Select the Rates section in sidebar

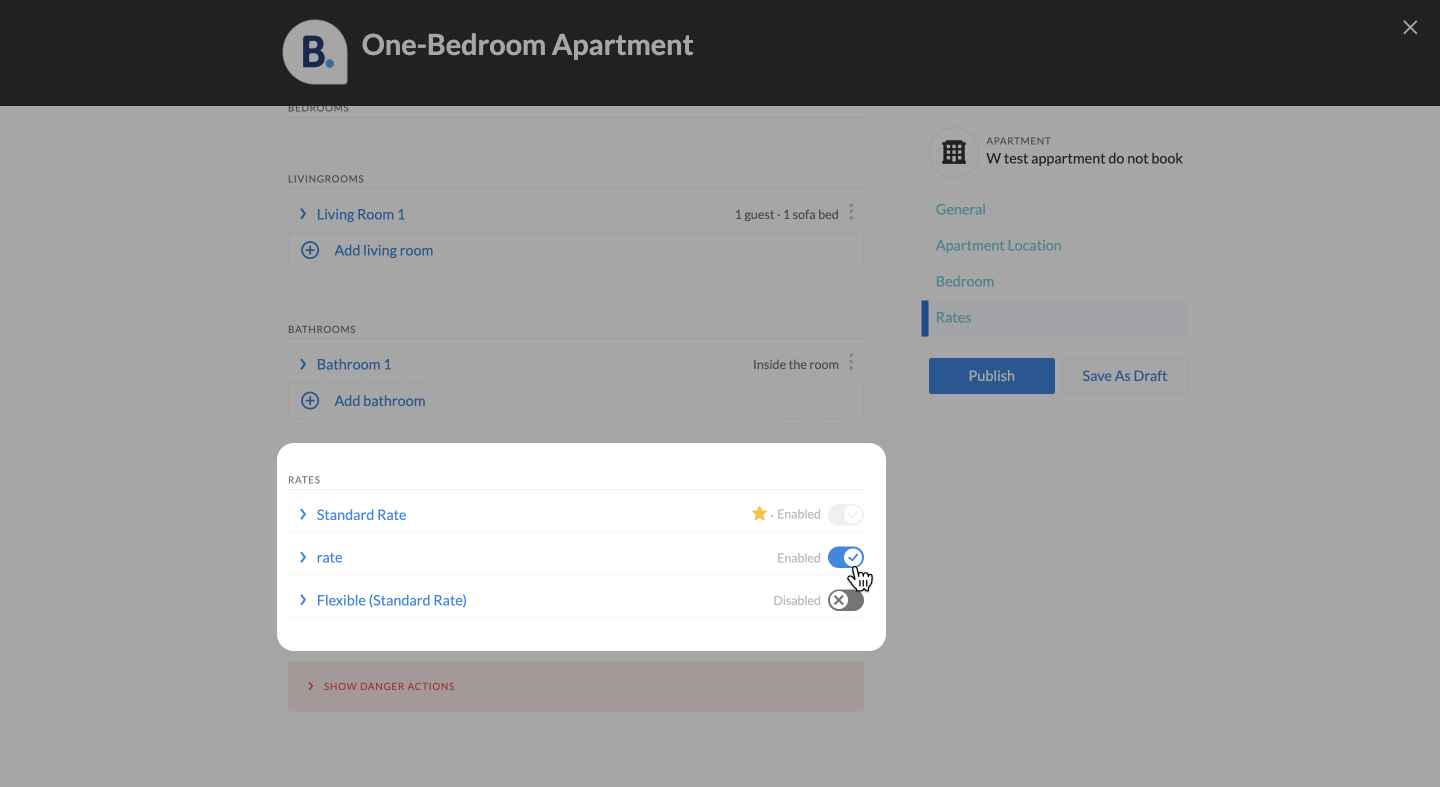tap(954, 317)
